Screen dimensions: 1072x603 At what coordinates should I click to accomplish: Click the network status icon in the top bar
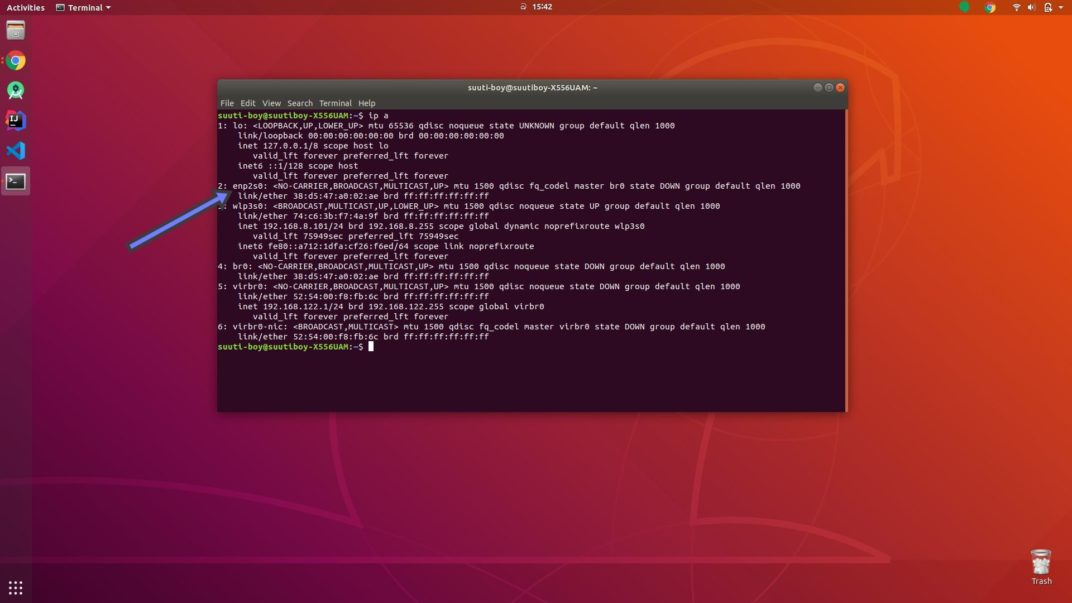[1016, 7]
